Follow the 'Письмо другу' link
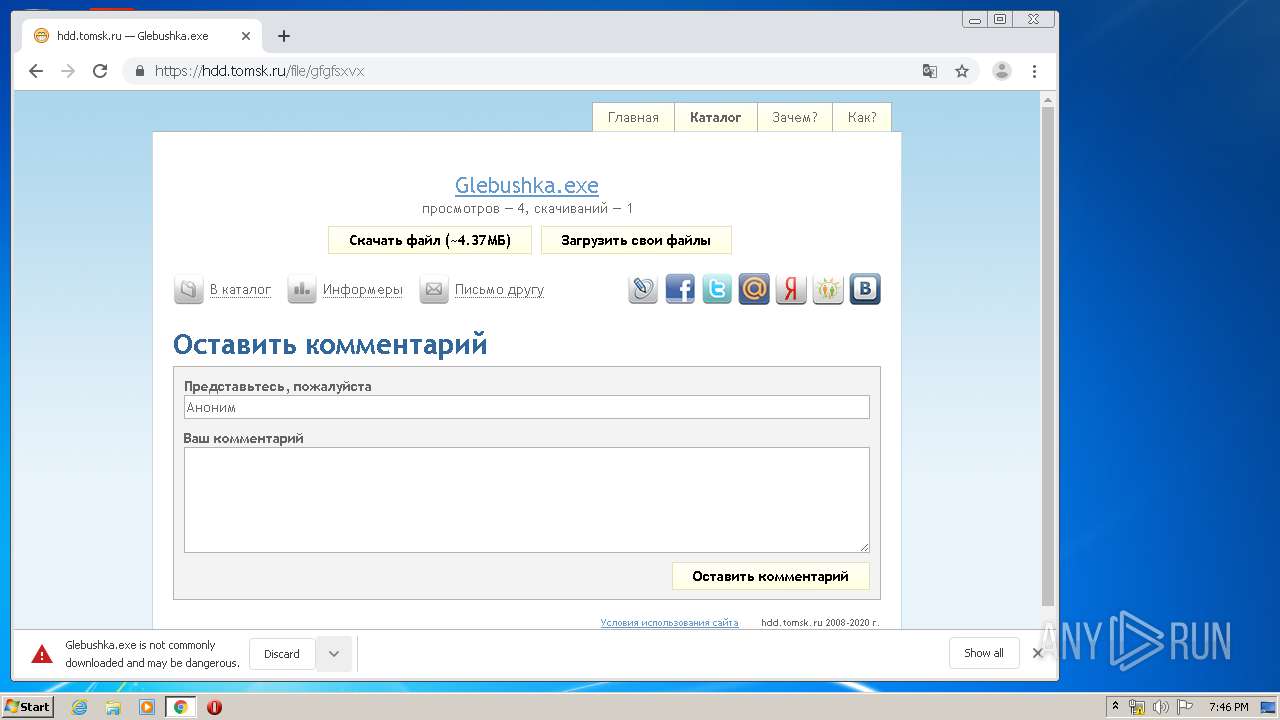This screenshot has height=720, width=1280. click(499, 290)
